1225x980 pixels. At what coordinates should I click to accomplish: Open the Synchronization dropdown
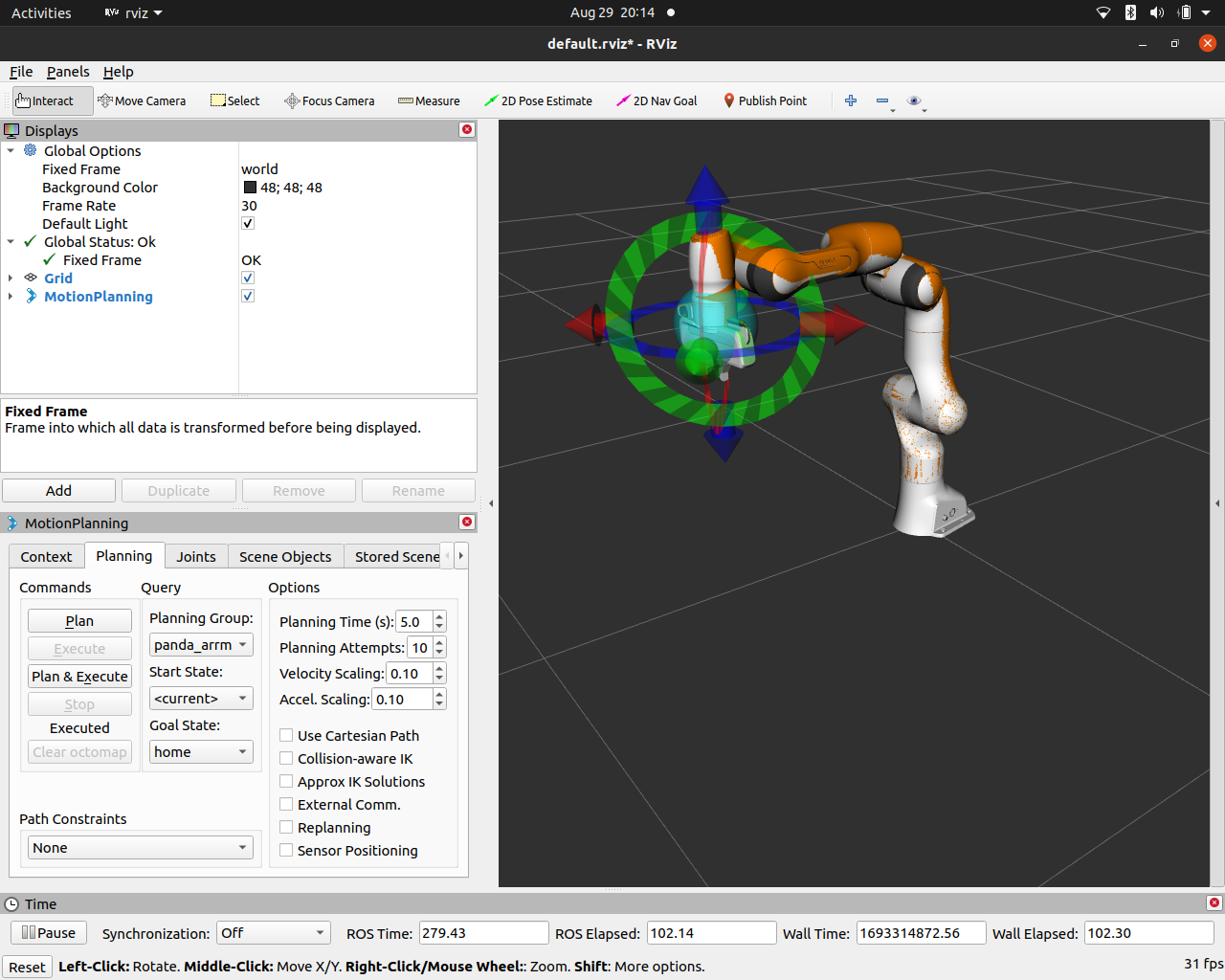[273, 933]
